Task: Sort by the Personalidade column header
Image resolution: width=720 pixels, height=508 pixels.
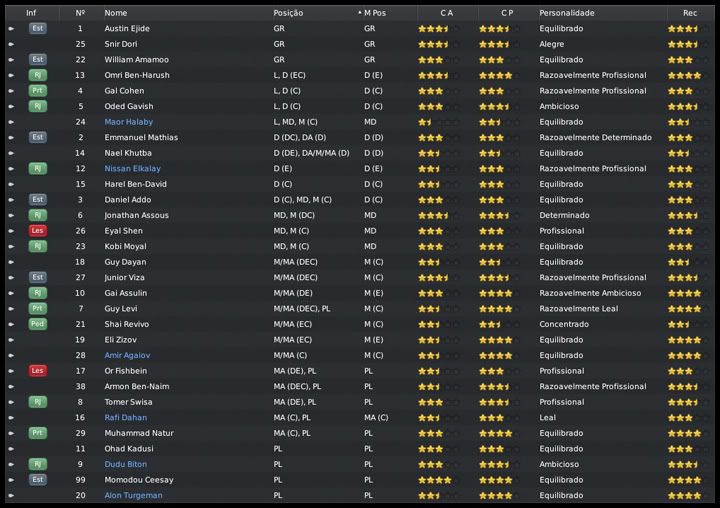Action: (x=566, y=13)
